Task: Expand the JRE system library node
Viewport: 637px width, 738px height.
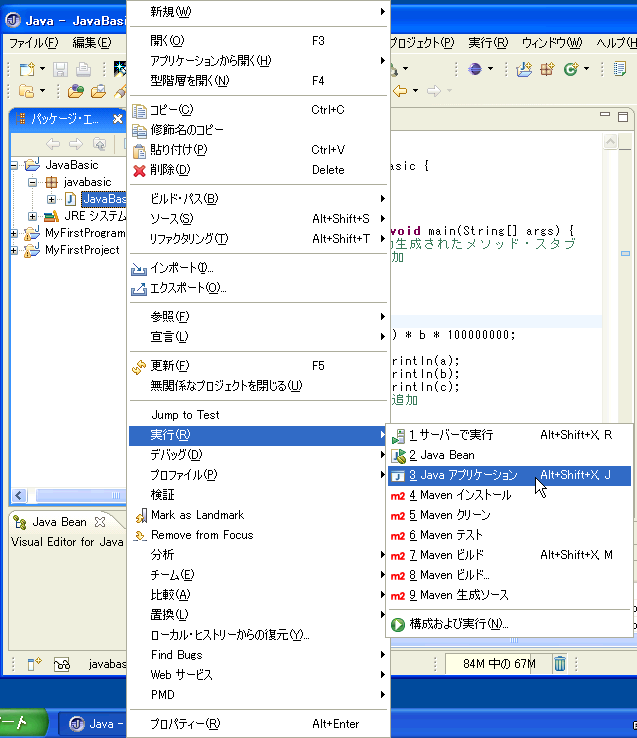Action: [x=33, y=216]
